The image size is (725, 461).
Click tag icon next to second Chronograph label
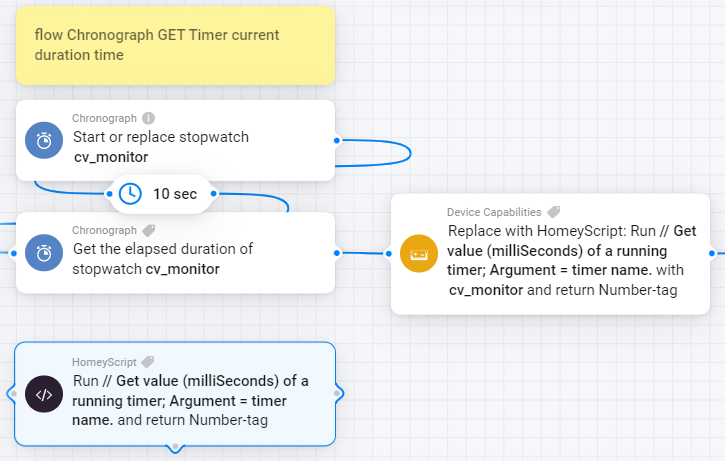coord(149,230)
